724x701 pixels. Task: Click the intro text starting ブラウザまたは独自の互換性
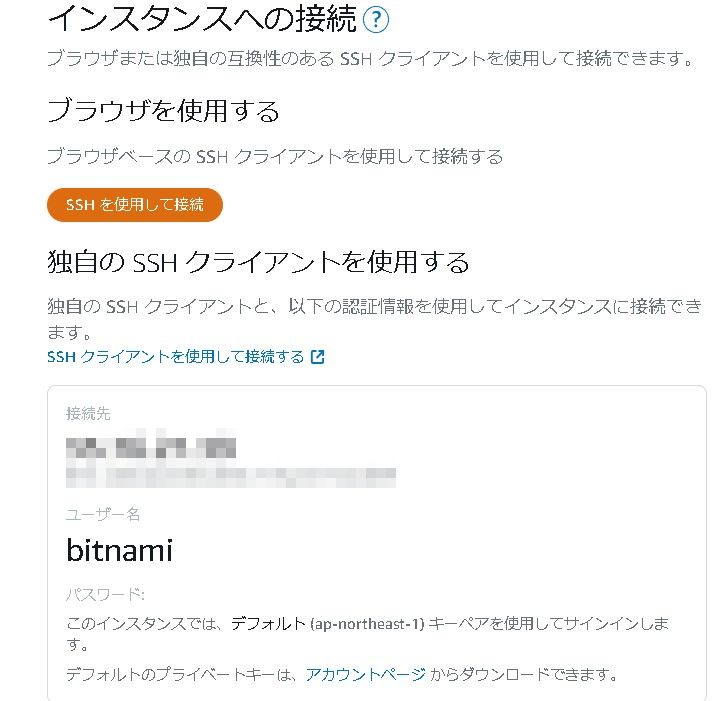370,58
